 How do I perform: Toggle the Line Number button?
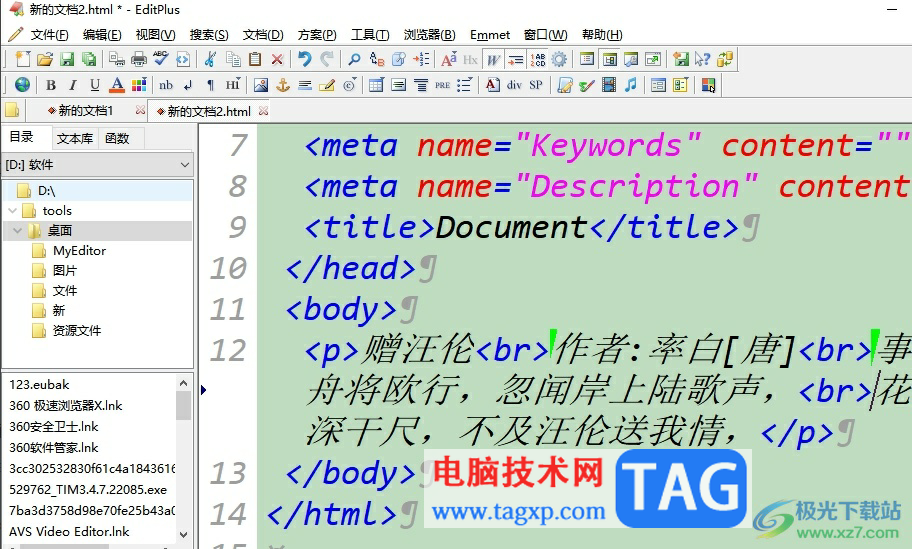[537, 59]
